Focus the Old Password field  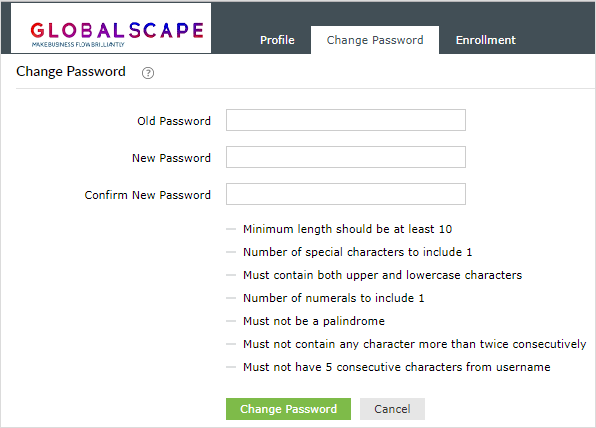pyautogui.click(x=346, y=120)
